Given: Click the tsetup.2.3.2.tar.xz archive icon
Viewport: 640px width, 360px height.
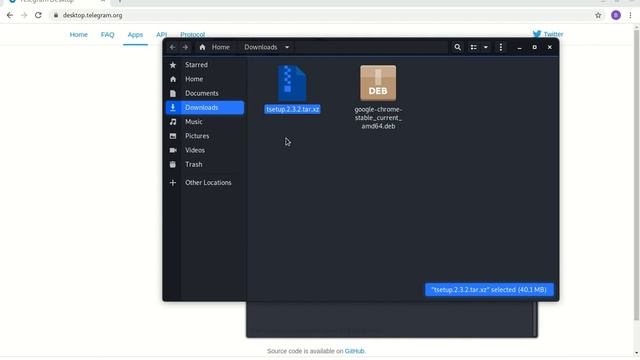Looking at the screenshot, I should (x=292, y=83).
